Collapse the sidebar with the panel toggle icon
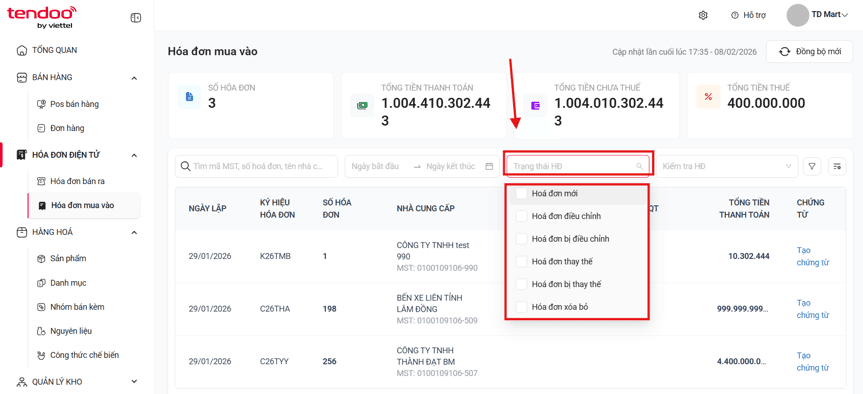Screen dimensions: 863x394 (x=135, y=18)
